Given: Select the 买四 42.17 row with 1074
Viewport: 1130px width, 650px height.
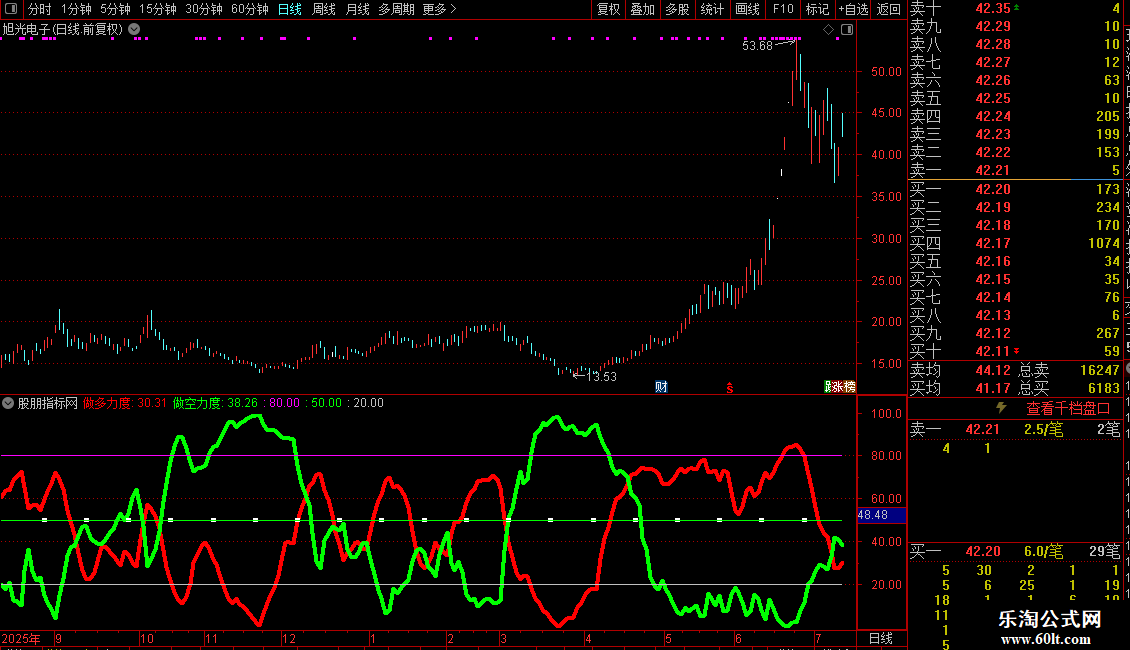Looking at the screenshot, I should [x=1015, y=243].
